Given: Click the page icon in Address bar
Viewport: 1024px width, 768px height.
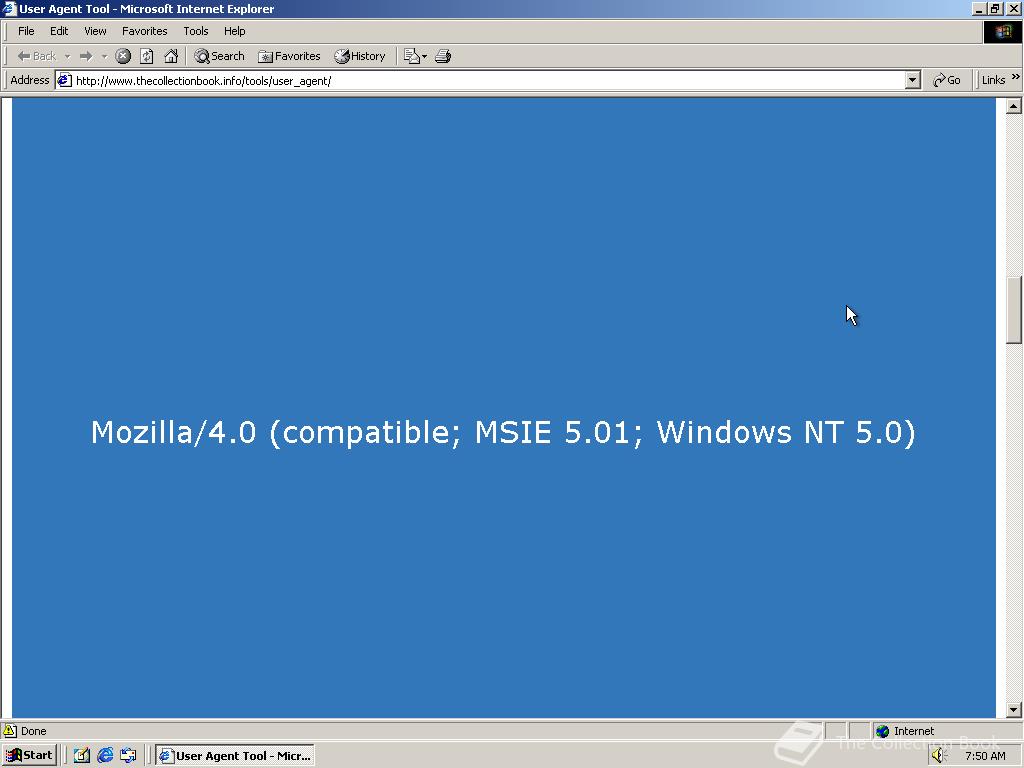Looking at the screenshot, I should pyautogui.click(x=64, y=80).
